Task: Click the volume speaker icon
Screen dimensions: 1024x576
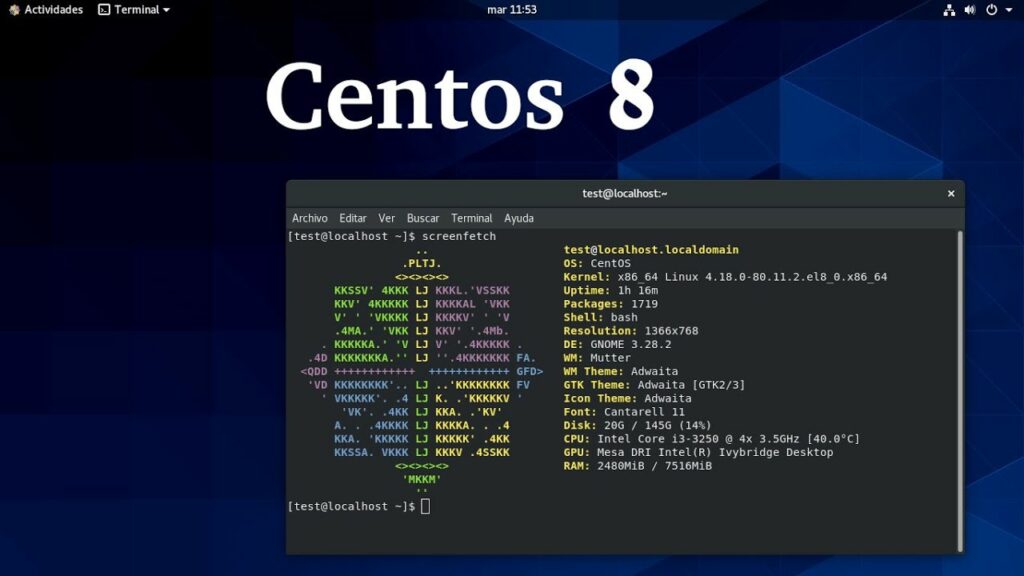Action: pyautogui.click(x=968, y=10)
